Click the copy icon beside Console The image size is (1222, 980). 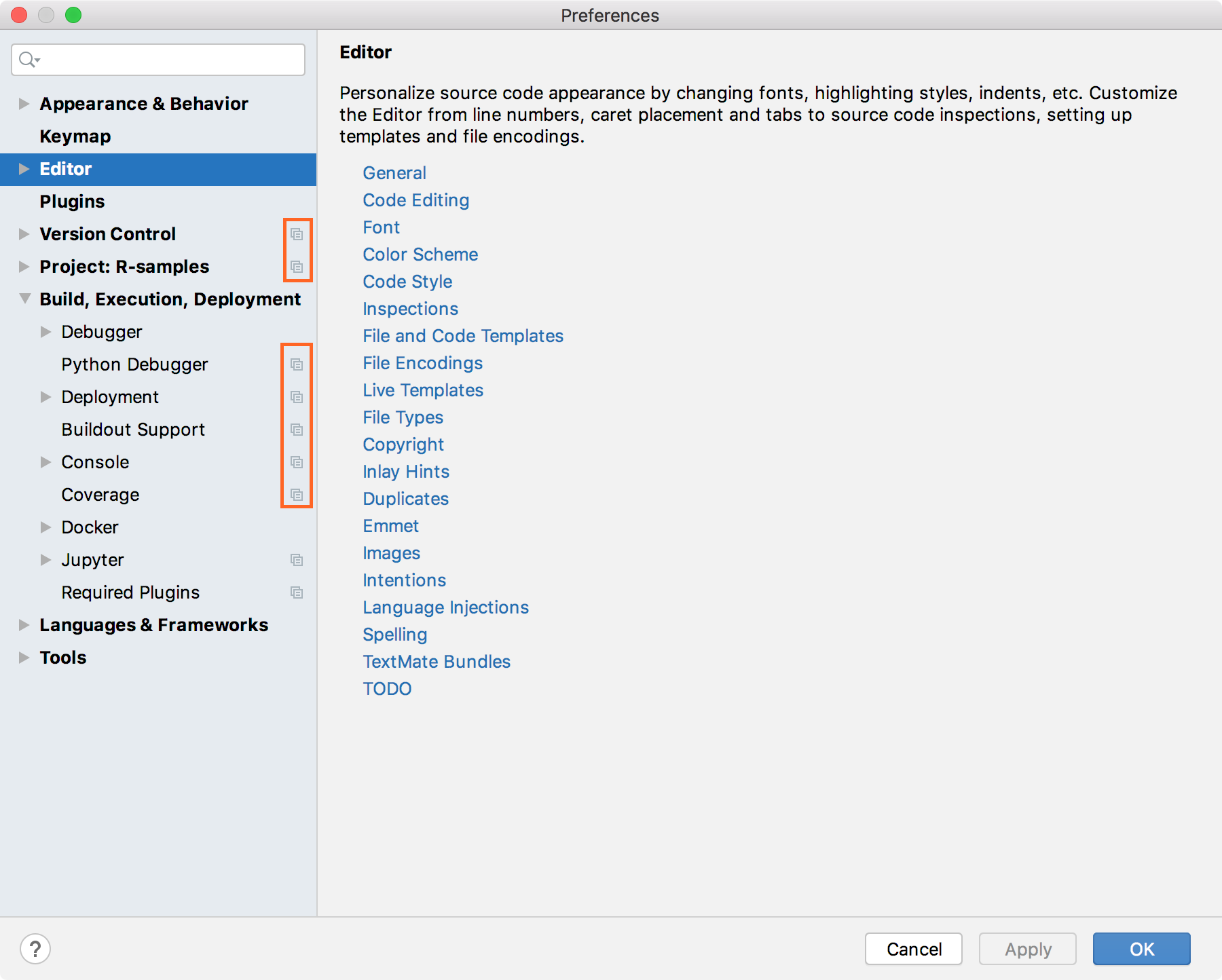(297, 461)
